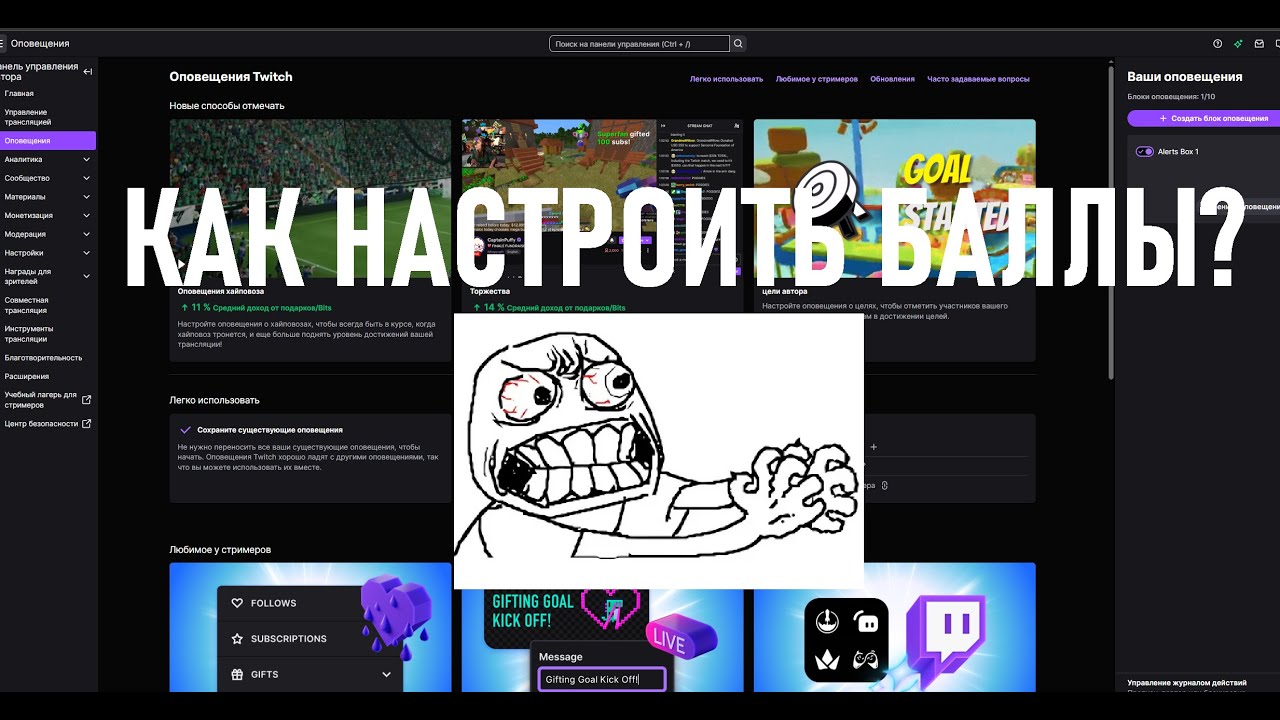Expand the GIFTS dropdown chevron
Viewport: 1280px width, 720px height.
(386, 675)
